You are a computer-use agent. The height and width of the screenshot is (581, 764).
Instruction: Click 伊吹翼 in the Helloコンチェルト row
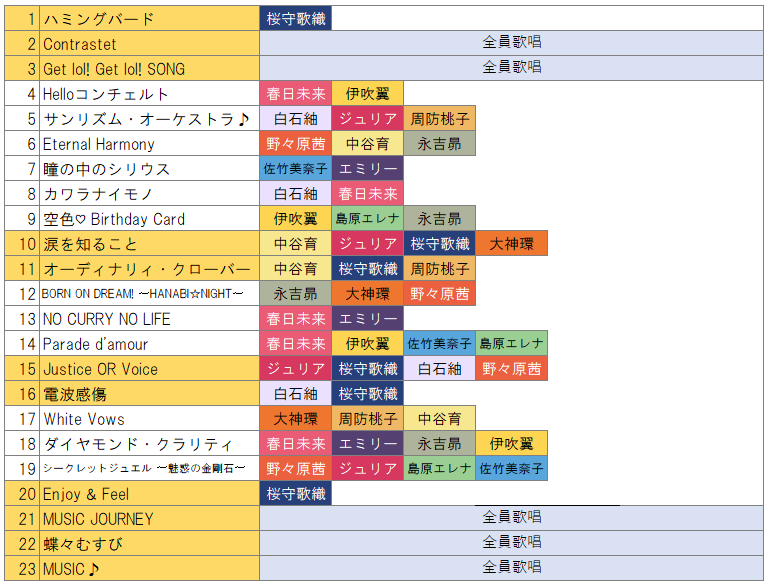[x=367, y=94]
